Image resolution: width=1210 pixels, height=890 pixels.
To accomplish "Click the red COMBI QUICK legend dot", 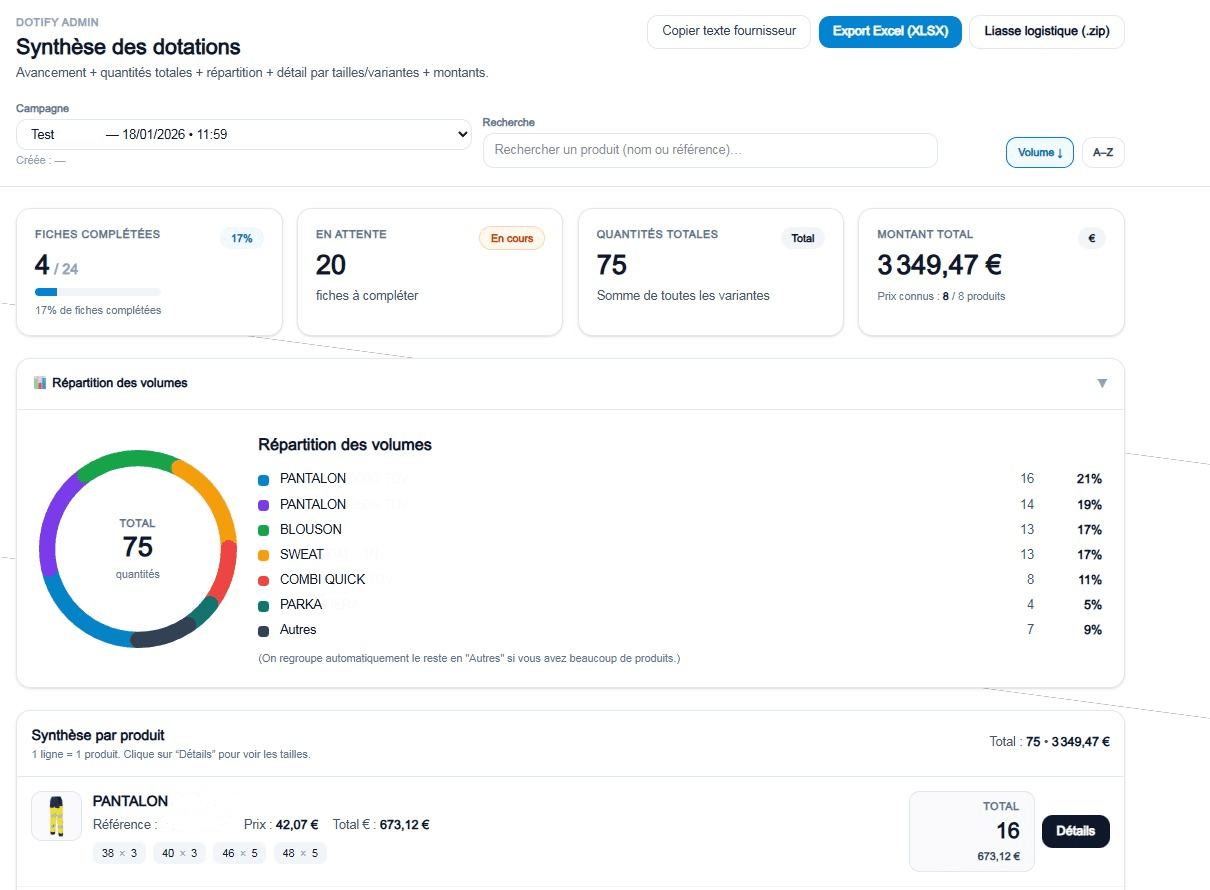I will click(x=264, y=580).
